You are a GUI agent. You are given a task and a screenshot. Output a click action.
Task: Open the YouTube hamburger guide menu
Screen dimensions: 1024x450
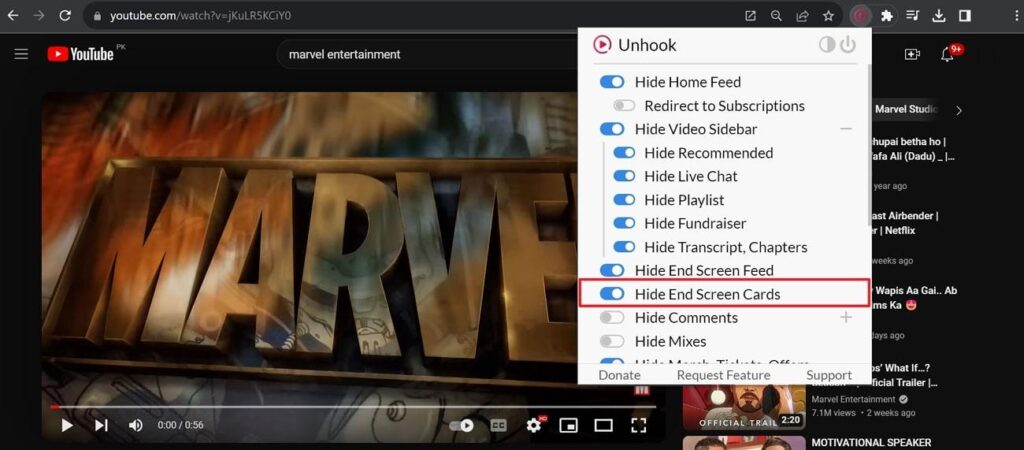pos(22,54)
